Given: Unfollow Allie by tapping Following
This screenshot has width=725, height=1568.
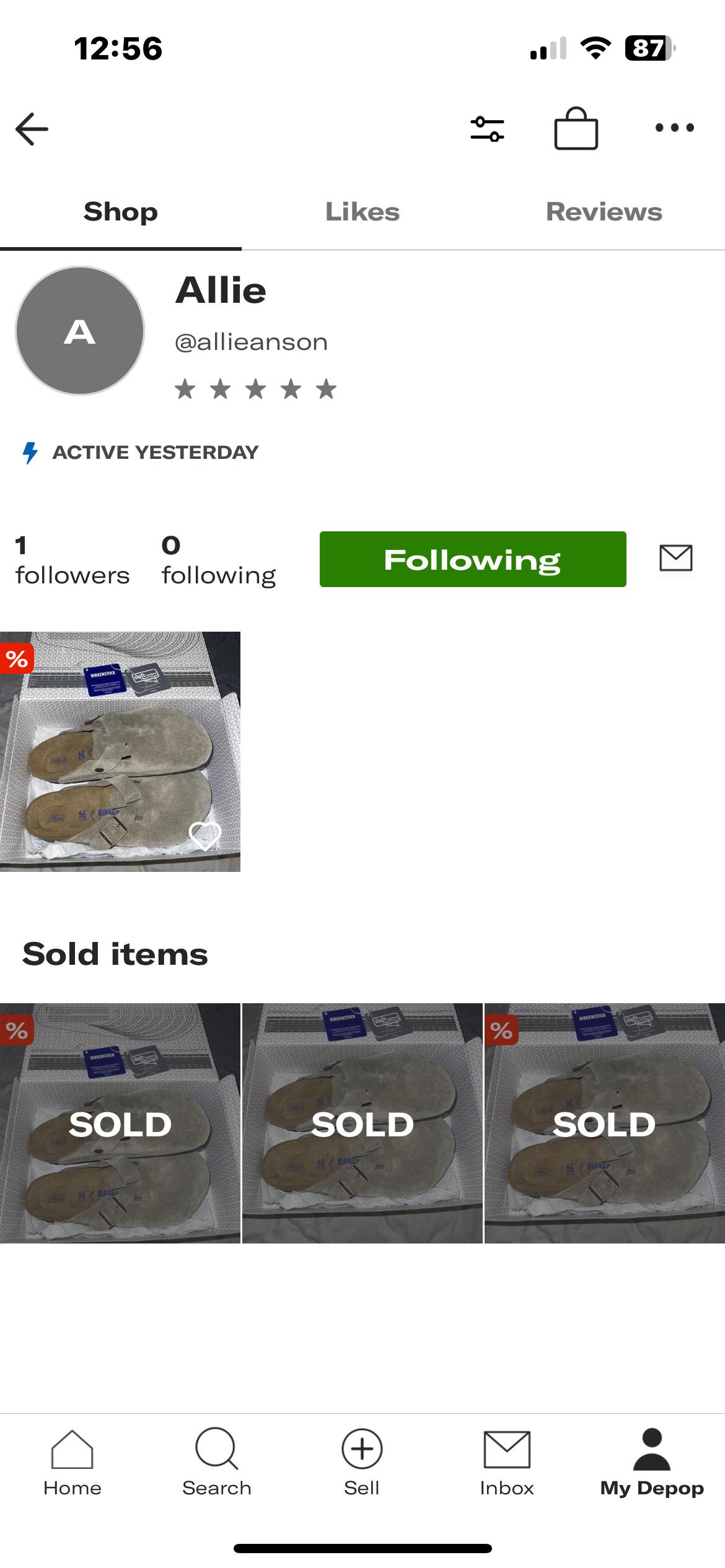Looking at the screenshot, I should pyautogui.click(x=473, y=559).
